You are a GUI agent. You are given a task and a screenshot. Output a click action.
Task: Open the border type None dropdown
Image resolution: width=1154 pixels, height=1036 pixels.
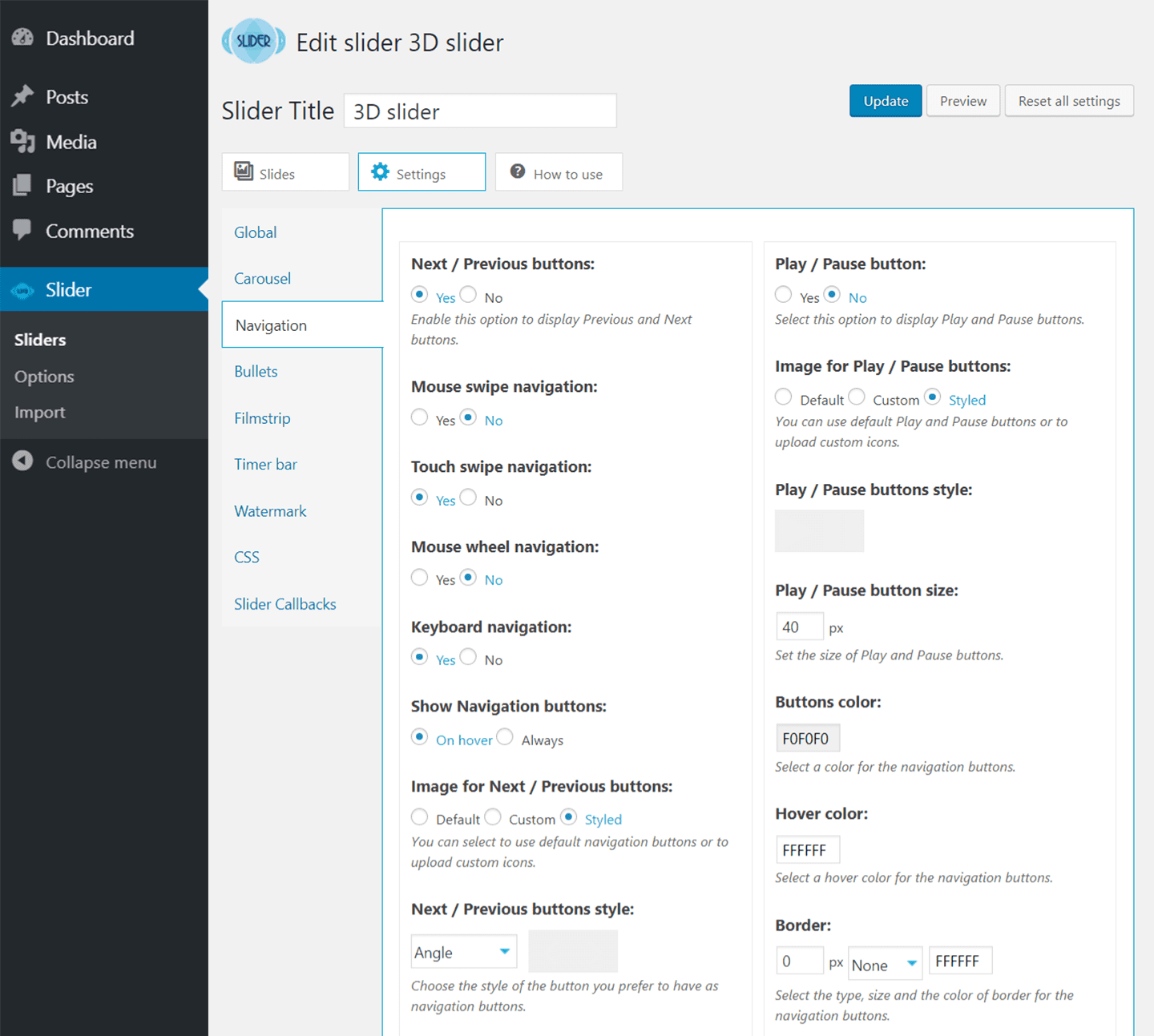pyautogui.click(x=885, y=964)
